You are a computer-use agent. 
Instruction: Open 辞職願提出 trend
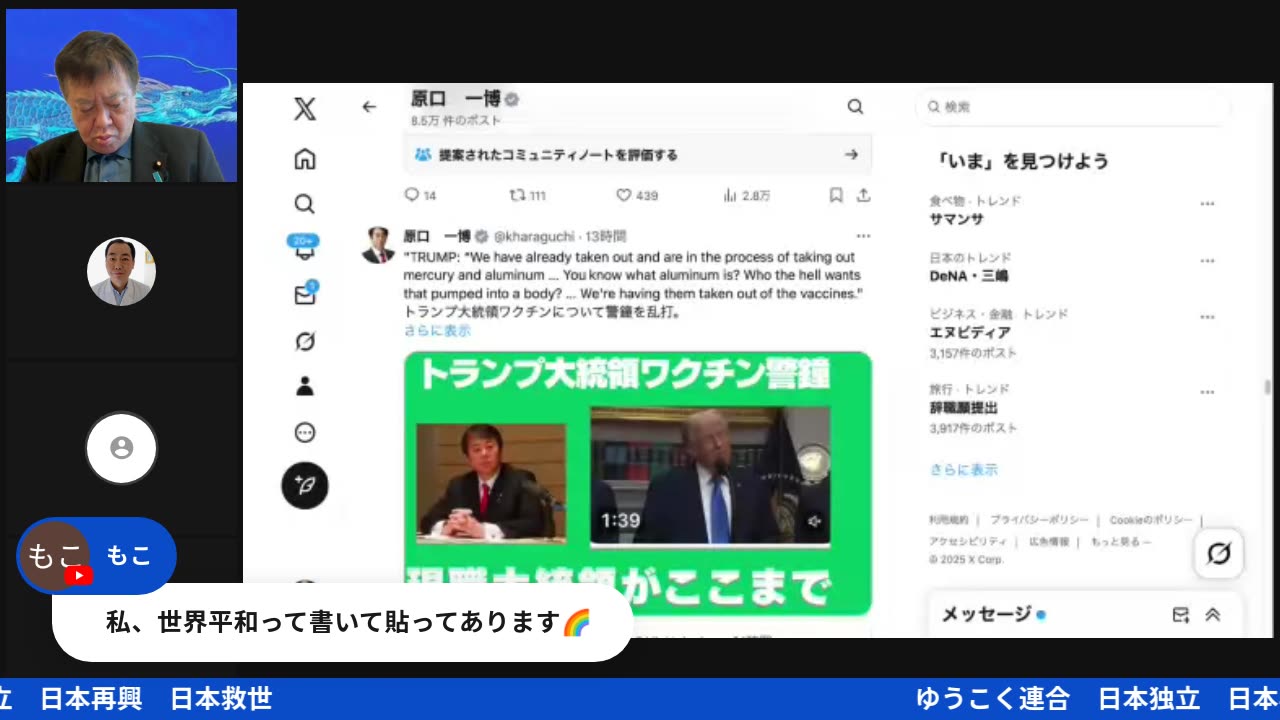click(x=963, y=408)
